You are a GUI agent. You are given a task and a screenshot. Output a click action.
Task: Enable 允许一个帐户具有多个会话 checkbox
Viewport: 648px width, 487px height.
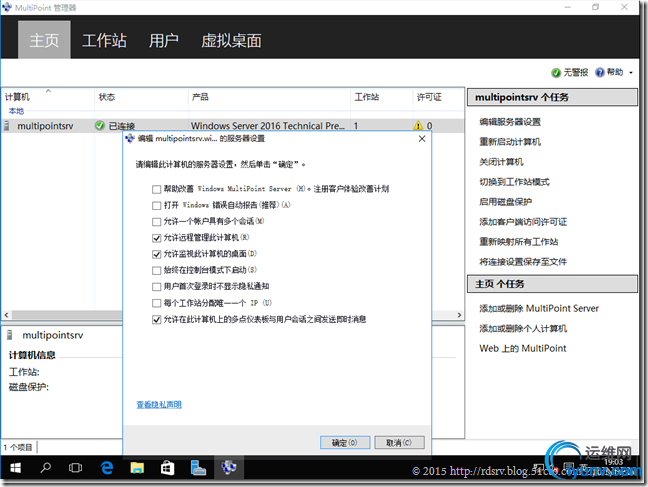coord(156,222)
